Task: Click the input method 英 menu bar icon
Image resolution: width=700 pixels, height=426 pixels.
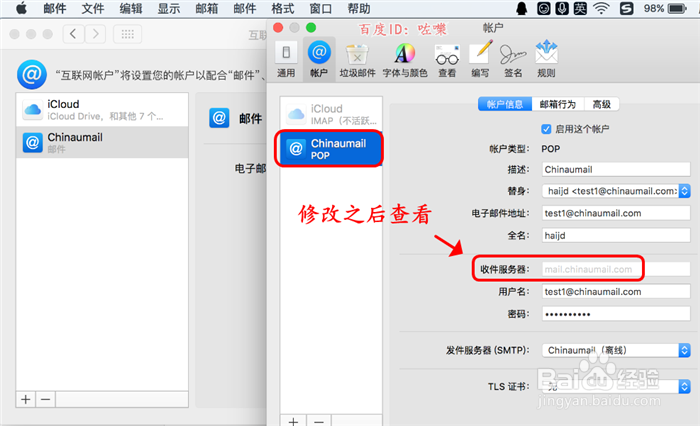Action: 580,8
